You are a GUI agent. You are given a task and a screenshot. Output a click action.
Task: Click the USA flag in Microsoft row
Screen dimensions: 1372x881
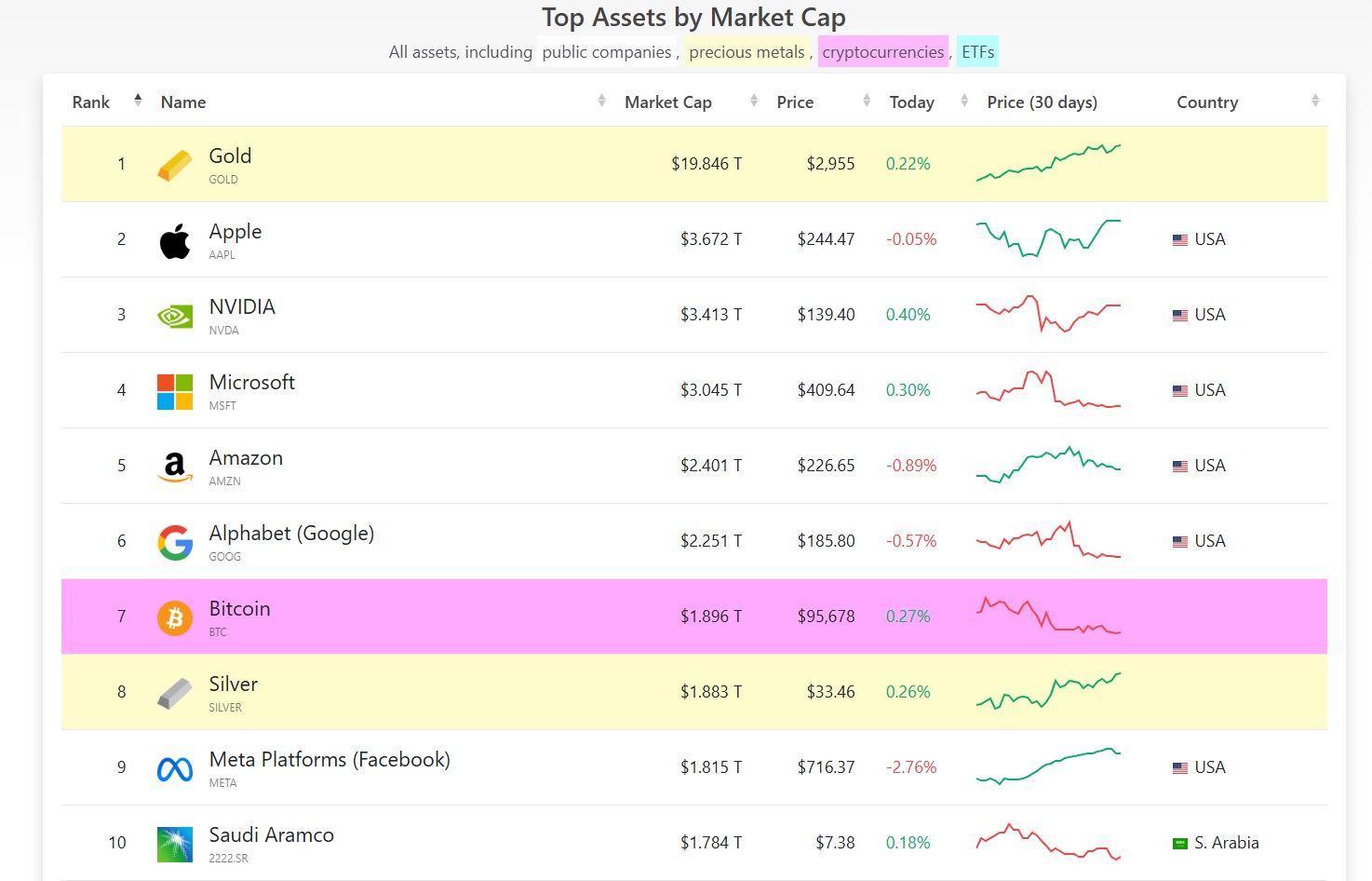1180,391
